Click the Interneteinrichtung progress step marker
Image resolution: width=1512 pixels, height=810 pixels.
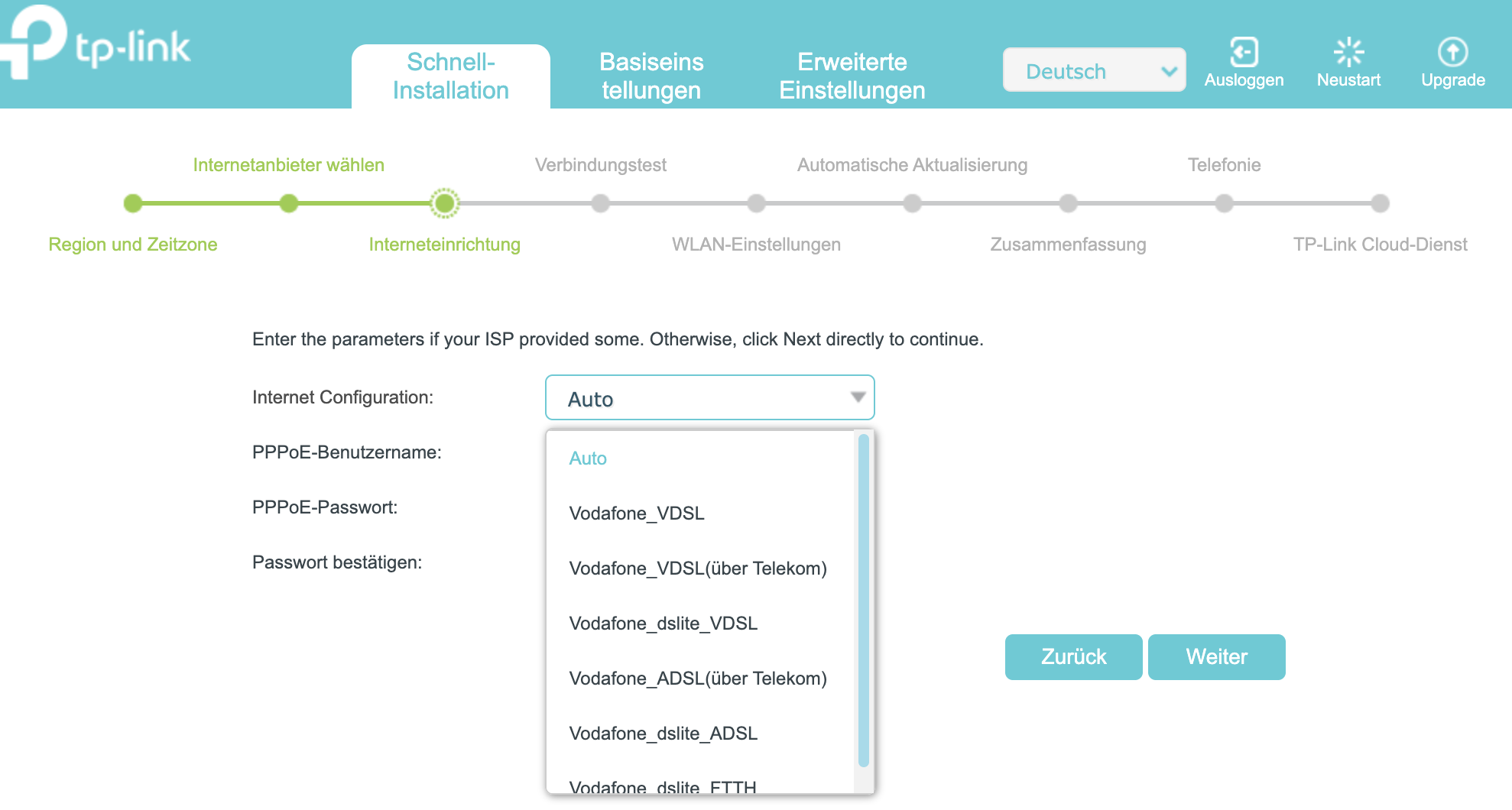point(444,203)
